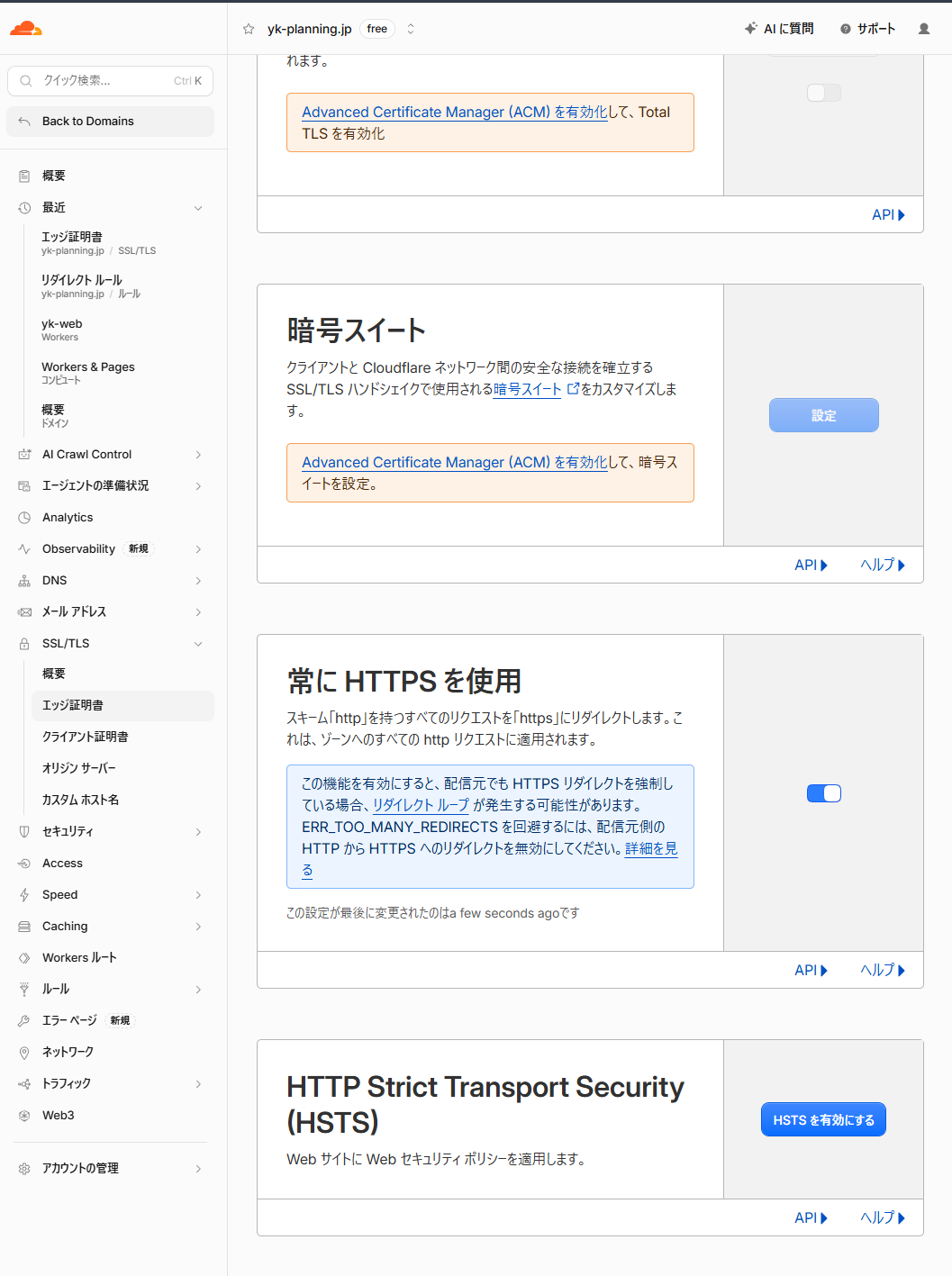The height and width of the screenshot is (1276, 952).
Task: Click the SSL/TLS lock icon
Action: coord(24,644)
